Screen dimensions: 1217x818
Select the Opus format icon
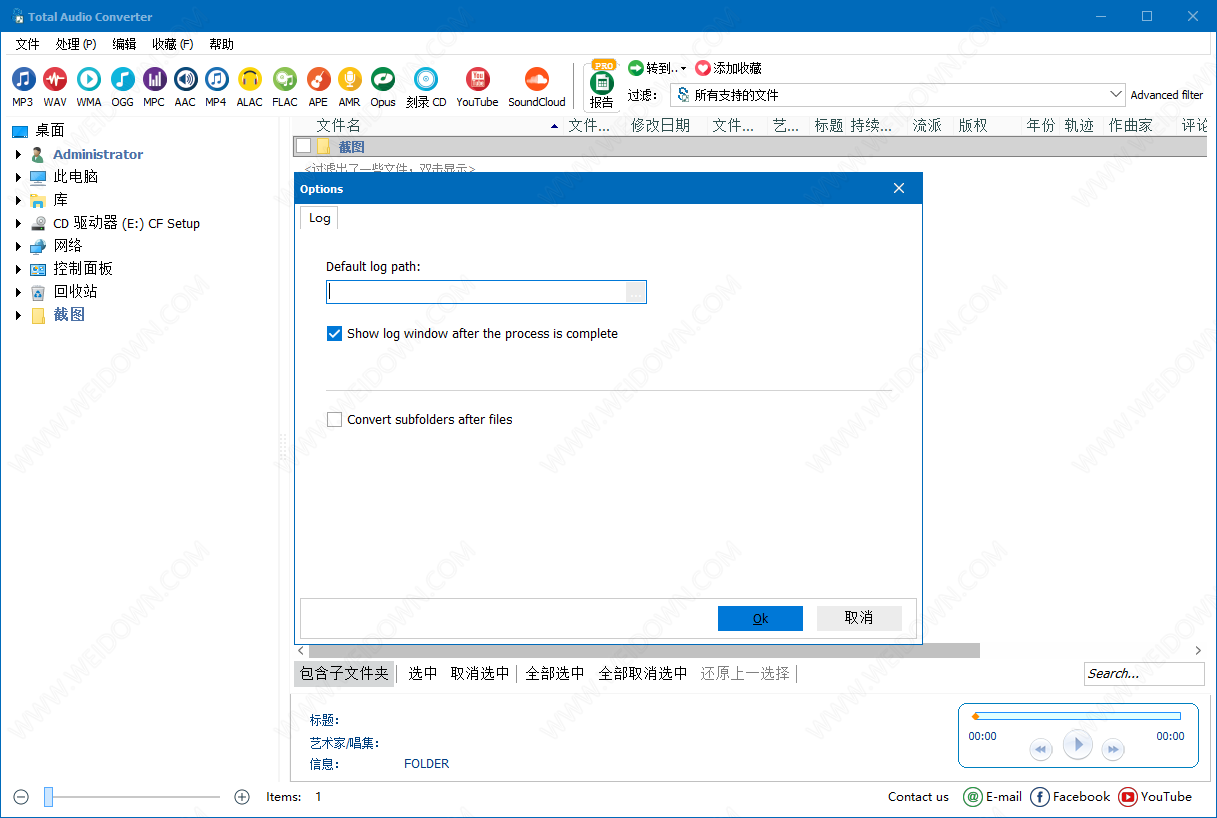(383, 80)
